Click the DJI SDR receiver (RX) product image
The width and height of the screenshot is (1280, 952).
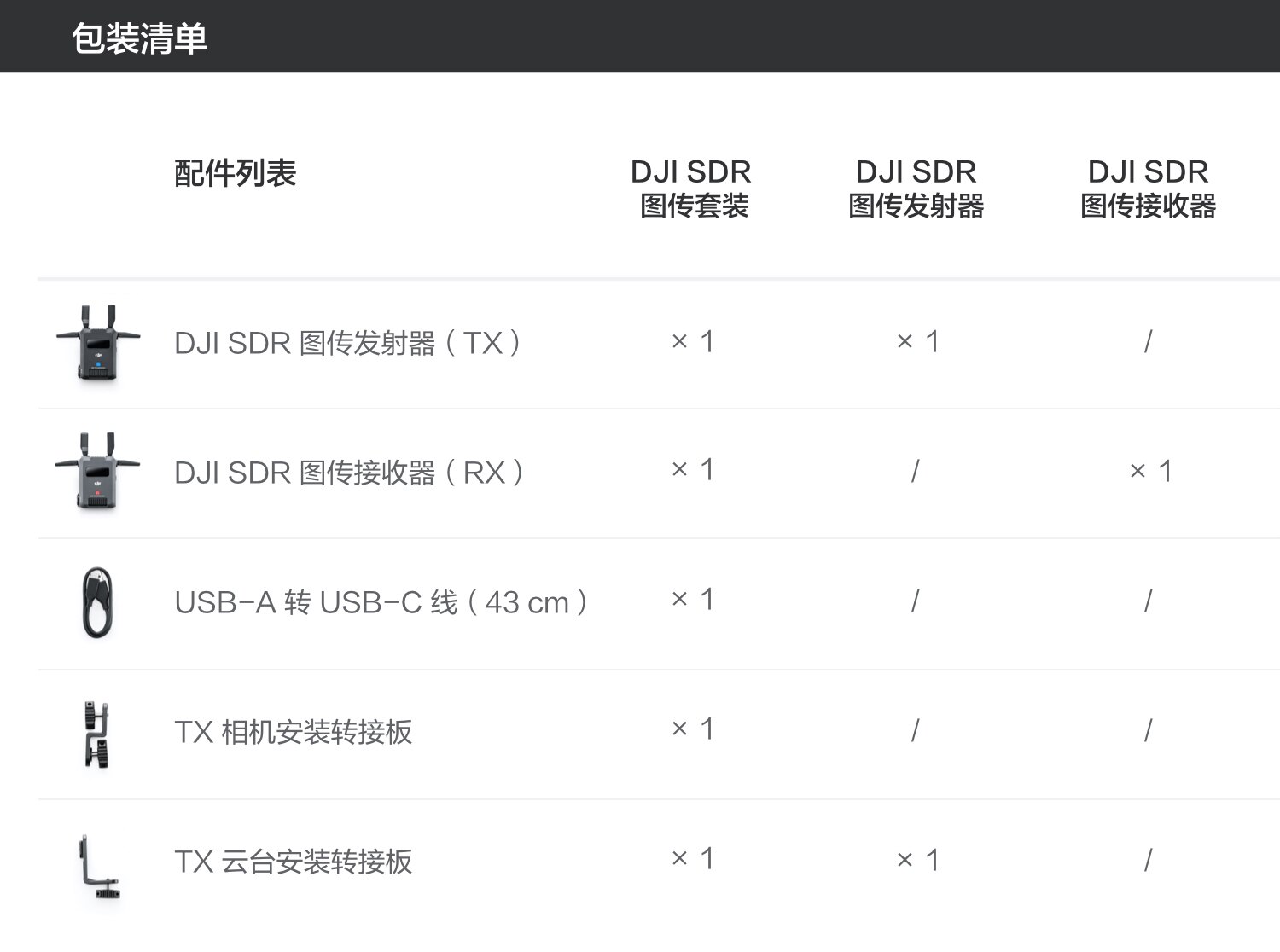97,472
